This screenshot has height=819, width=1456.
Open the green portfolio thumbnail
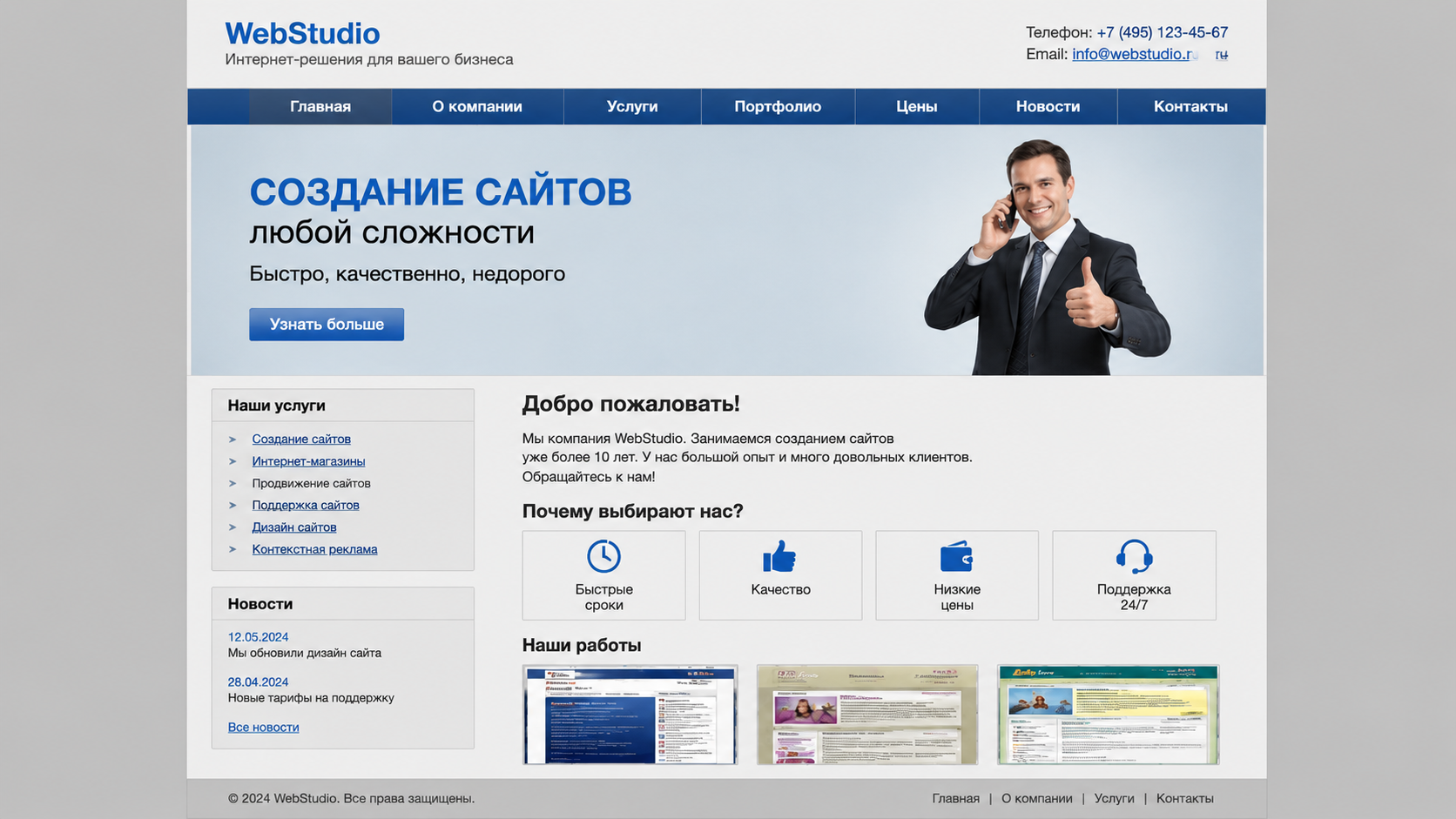tap(1108, 715)
